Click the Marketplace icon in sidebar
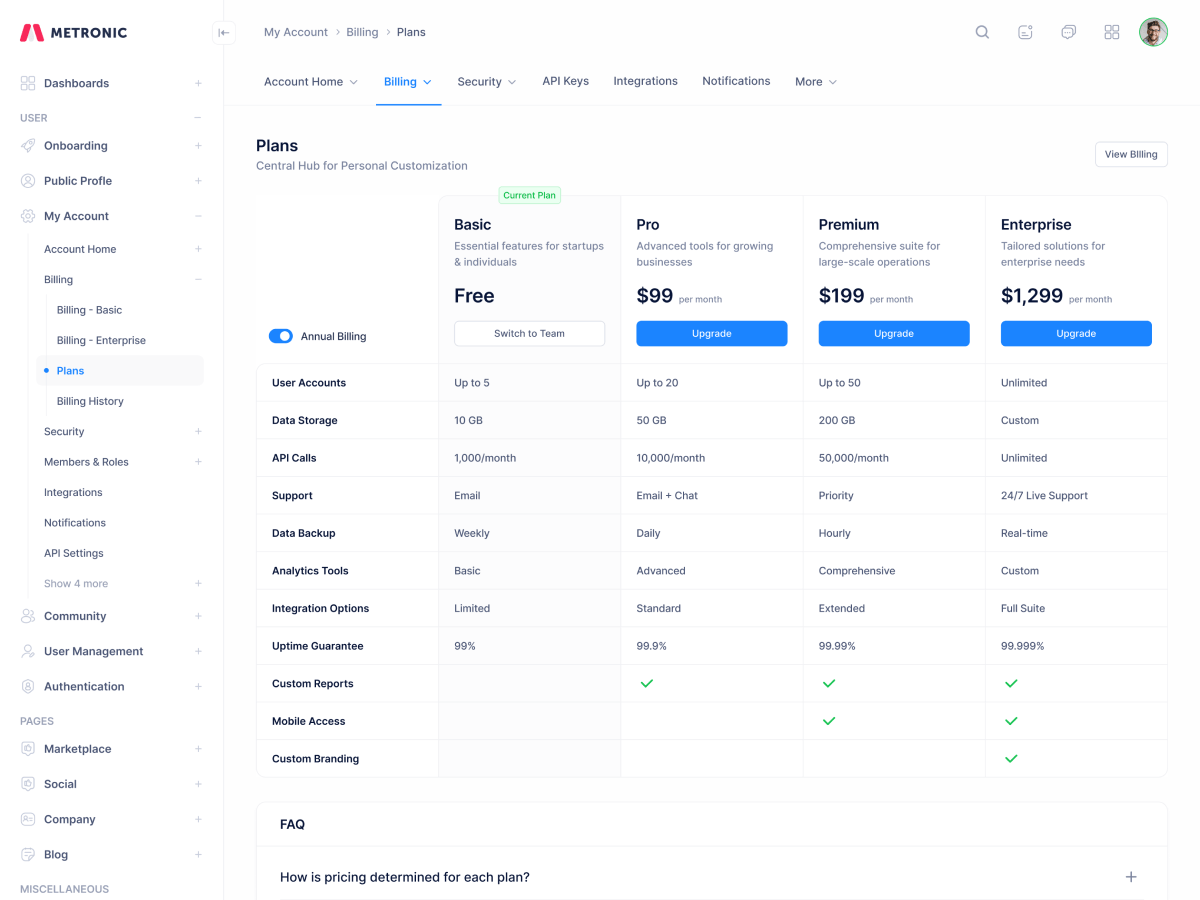Screen dimensions: 1200x900 coord(28,749)
